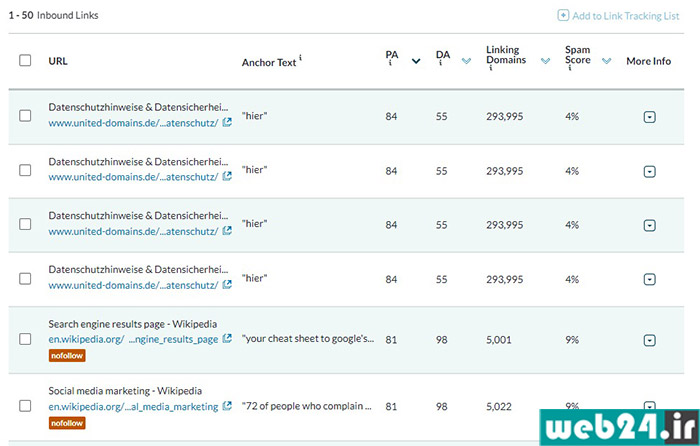
Task: Click the Spam Score column header
Action: 578,55
